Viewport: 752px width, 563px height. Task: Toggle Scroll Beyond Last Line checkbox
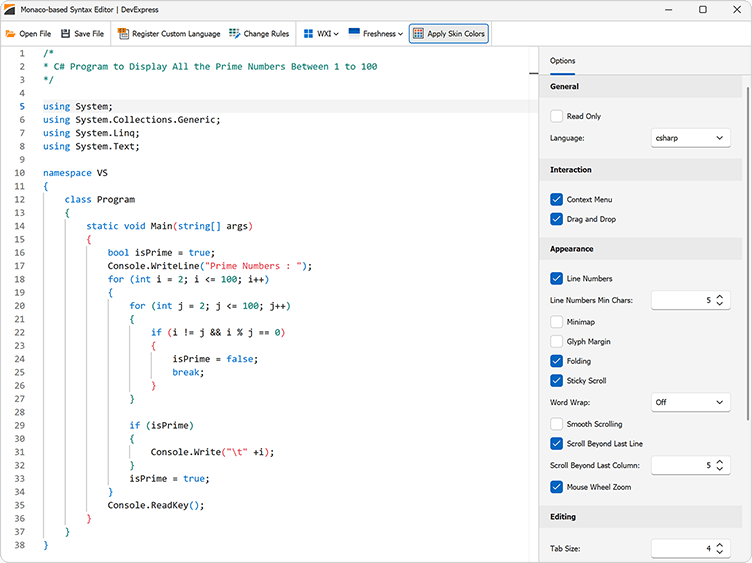click(x=556, y=444)
